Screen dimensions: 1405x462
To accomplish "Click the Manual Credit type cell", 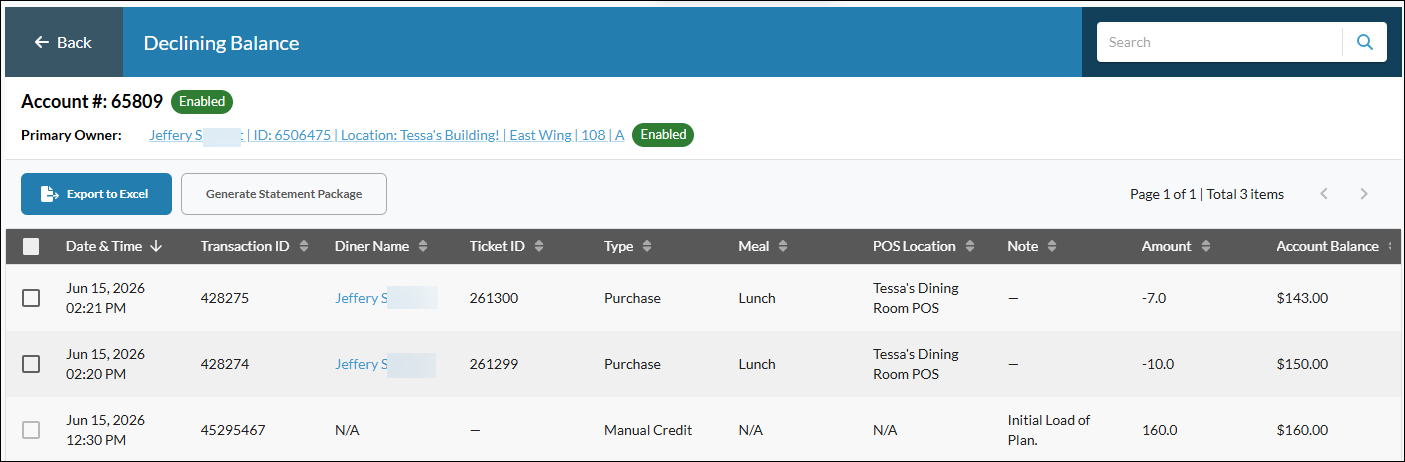I will (648, 430).
